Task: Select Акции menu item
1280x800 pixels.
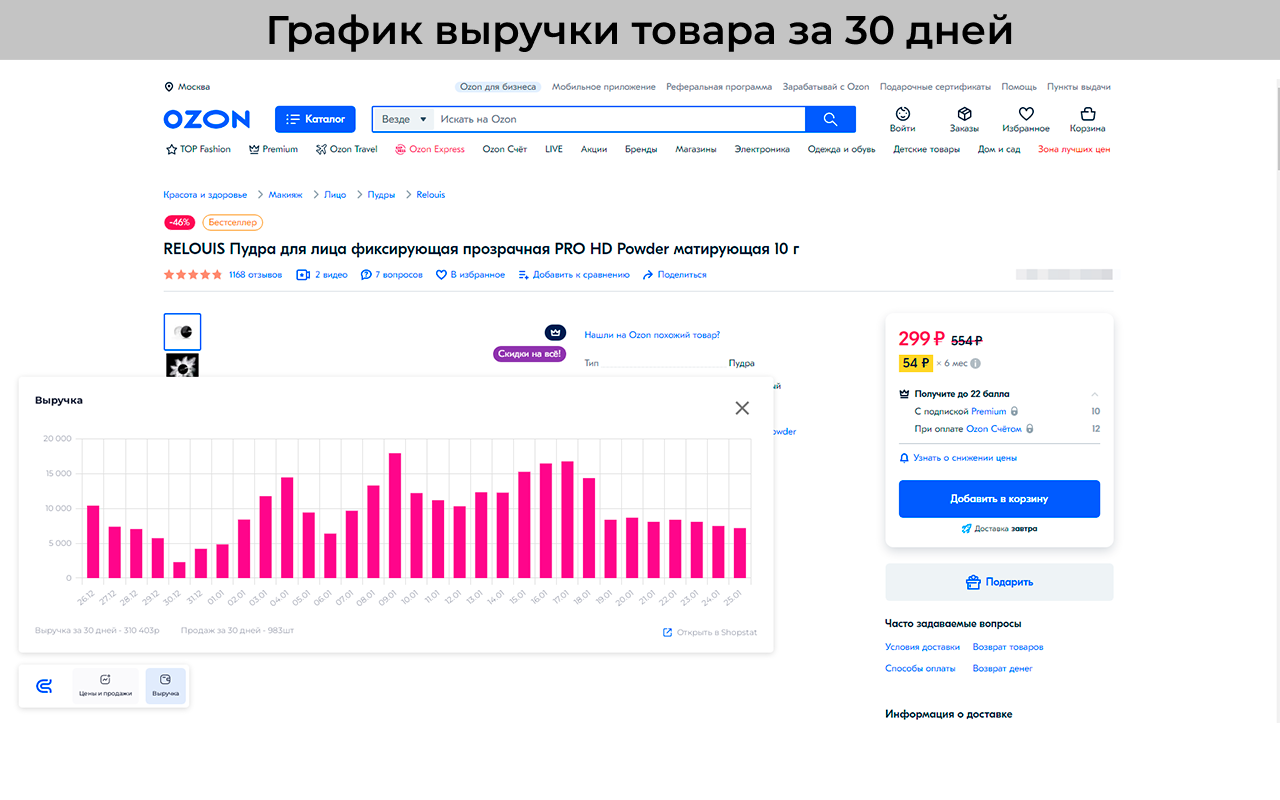Action: coord(594,149)
